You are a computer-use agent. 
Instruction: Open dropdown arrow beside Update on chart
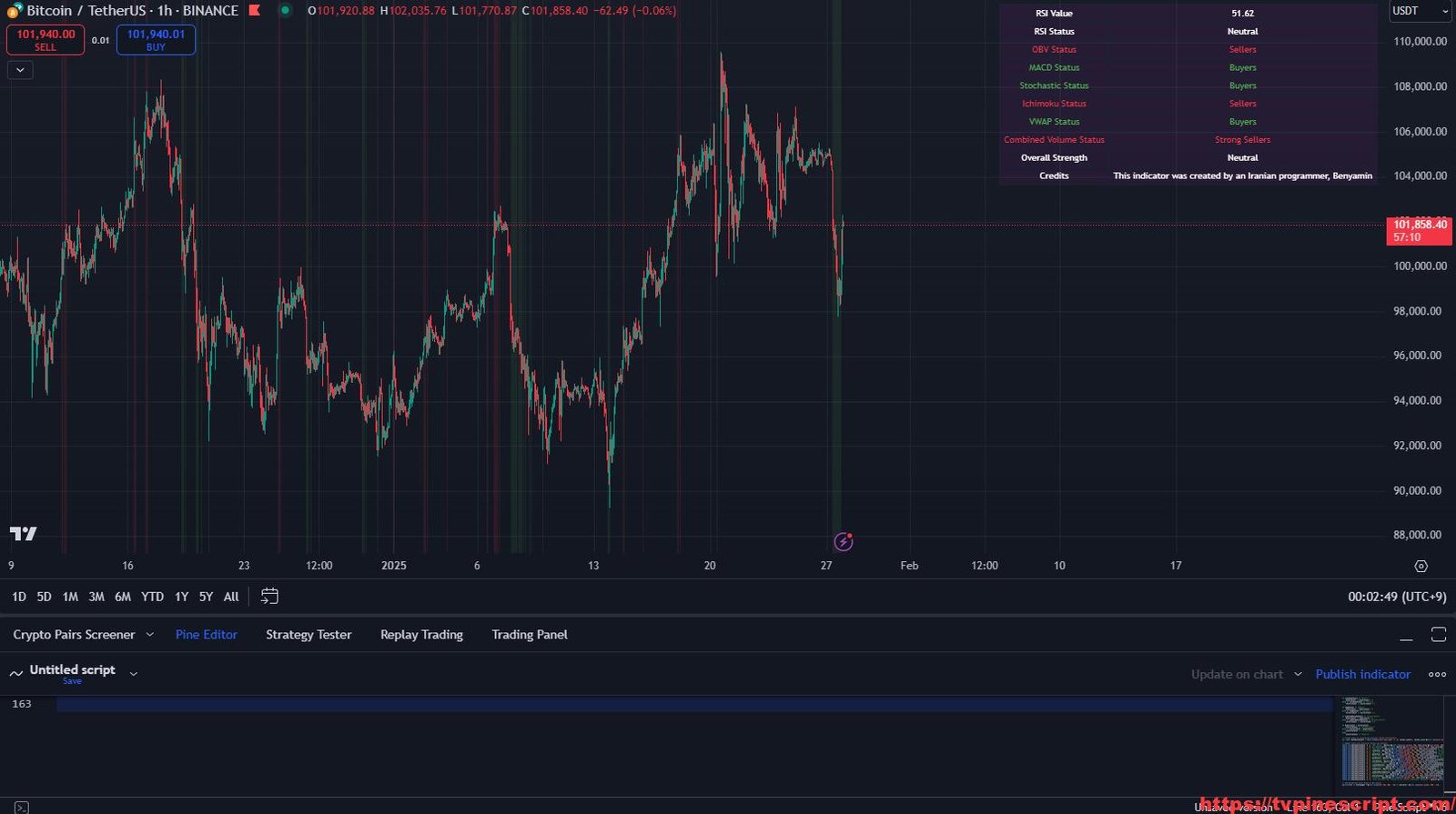point(1298,674)
